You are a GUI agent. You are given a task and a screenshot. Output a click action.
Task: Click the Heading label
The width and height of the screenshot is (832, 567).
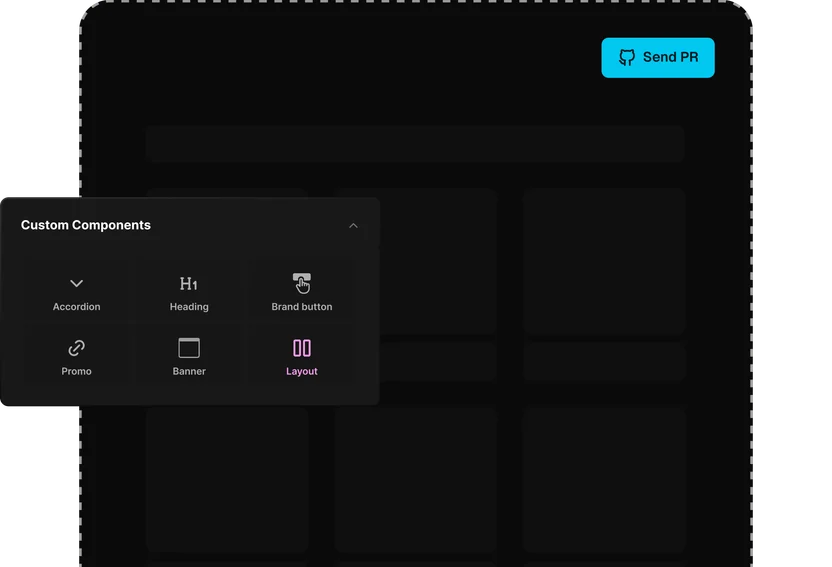point(189,307)
